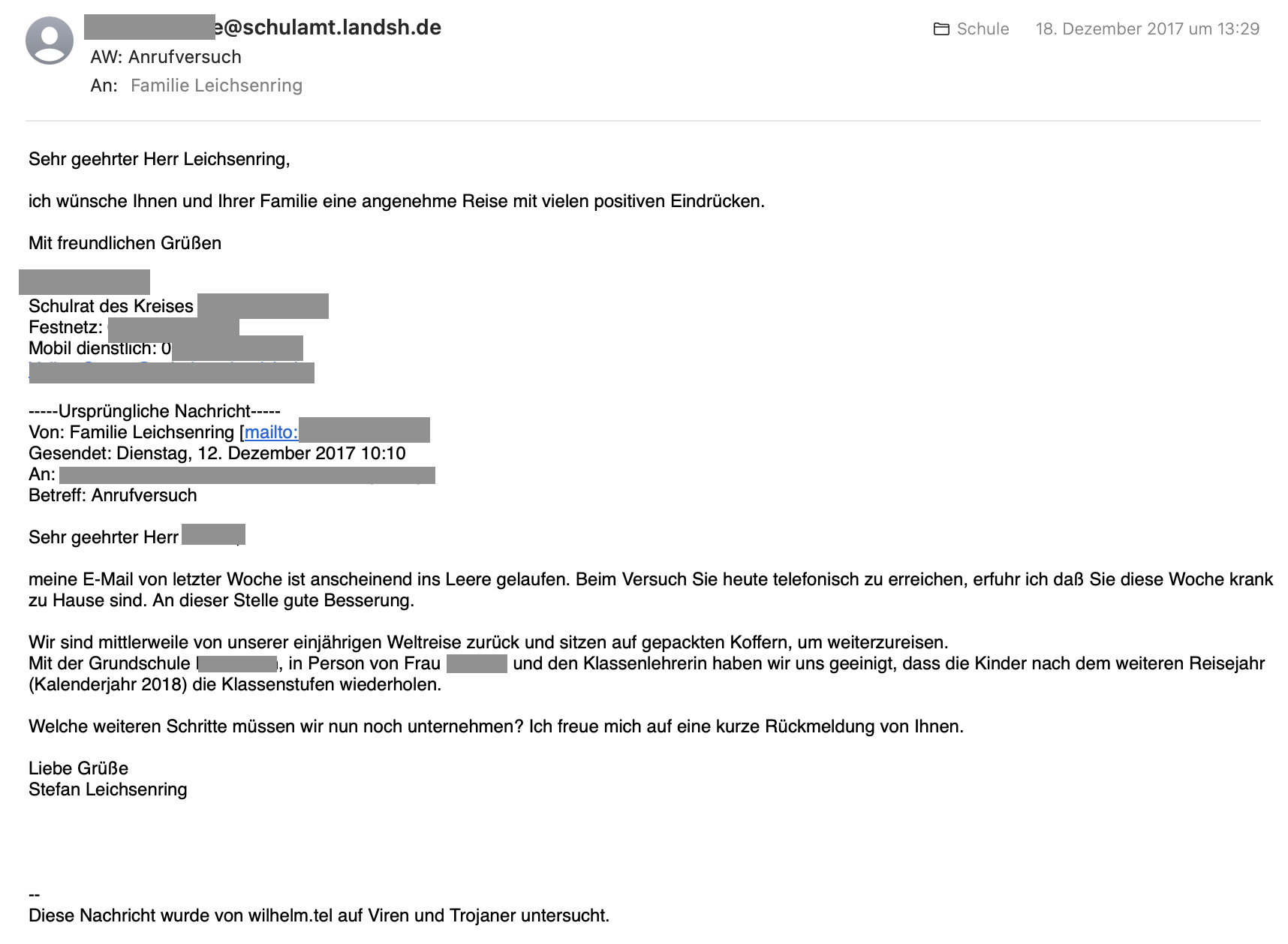This screenshot has width=1288, height=944.
Task: Click the Ursprüngliche Nachricht separator line
Action: point(155,411)
